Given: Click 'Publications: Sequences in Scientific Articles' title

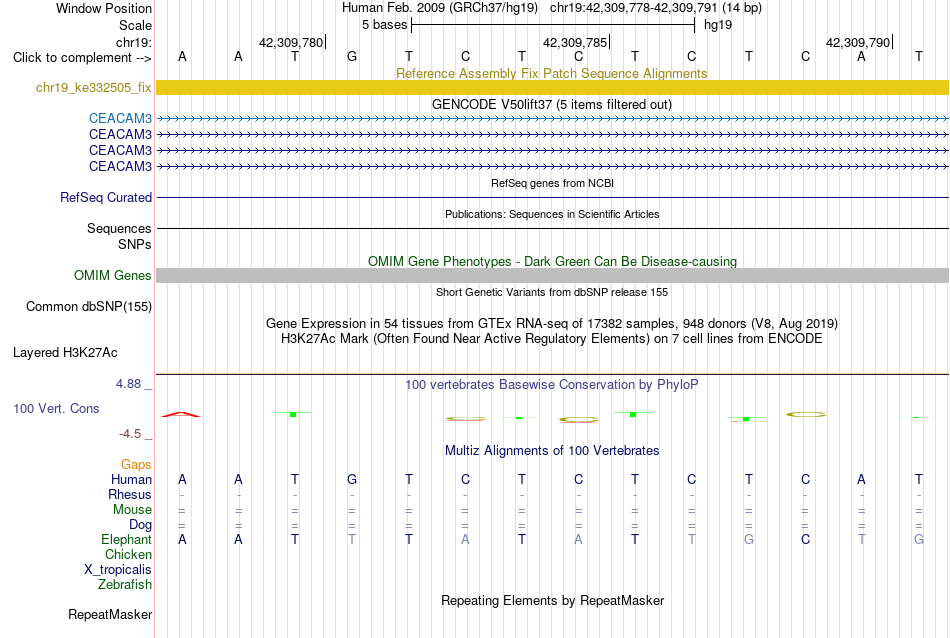Looking at the screenshot, I should pos(552,214).
